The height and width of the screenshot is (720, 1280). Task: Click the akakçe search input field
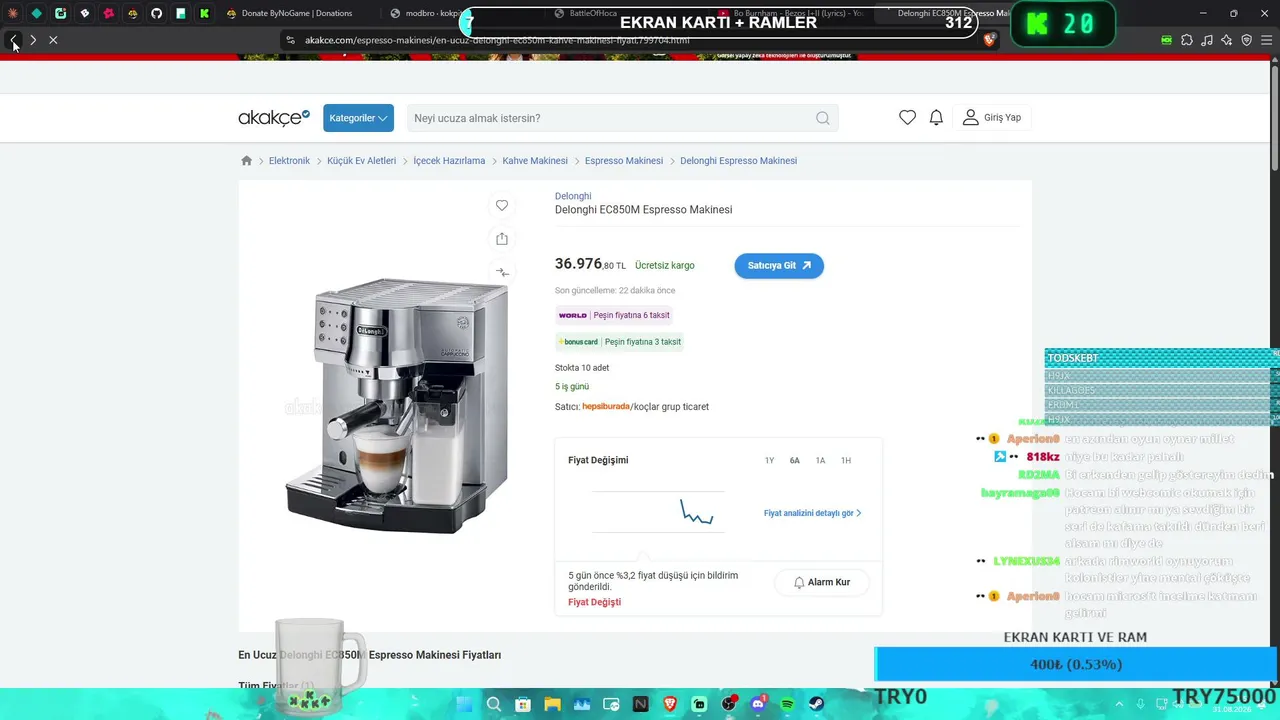tap(610, 118)
